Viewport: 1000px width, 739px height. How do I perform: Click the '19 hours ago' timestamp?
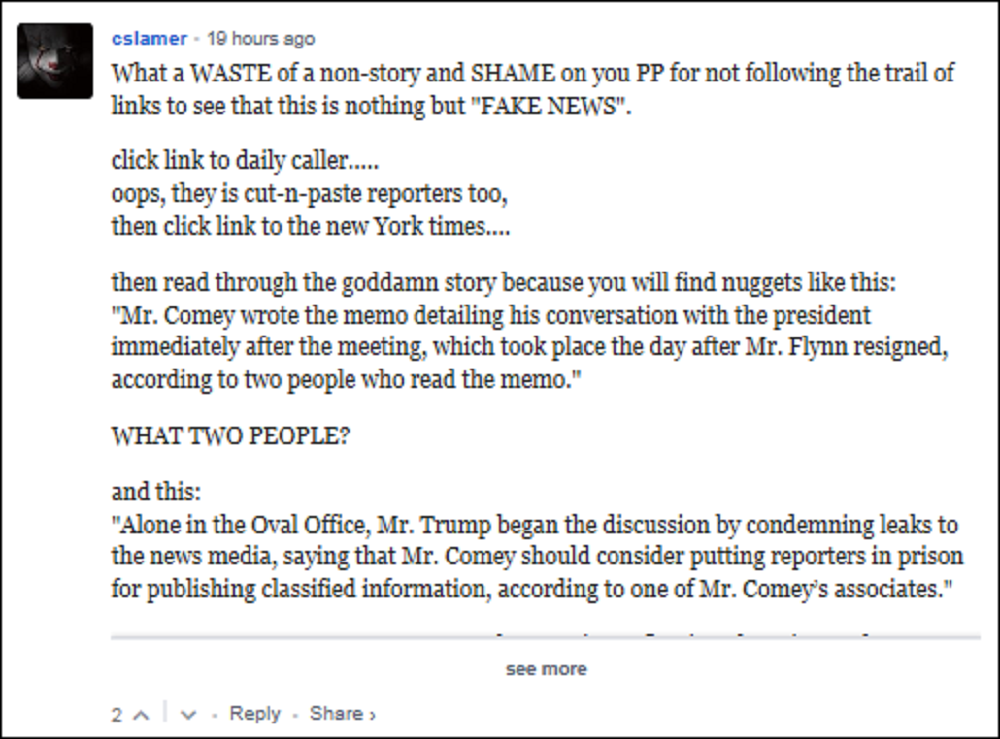coord(261,39)
